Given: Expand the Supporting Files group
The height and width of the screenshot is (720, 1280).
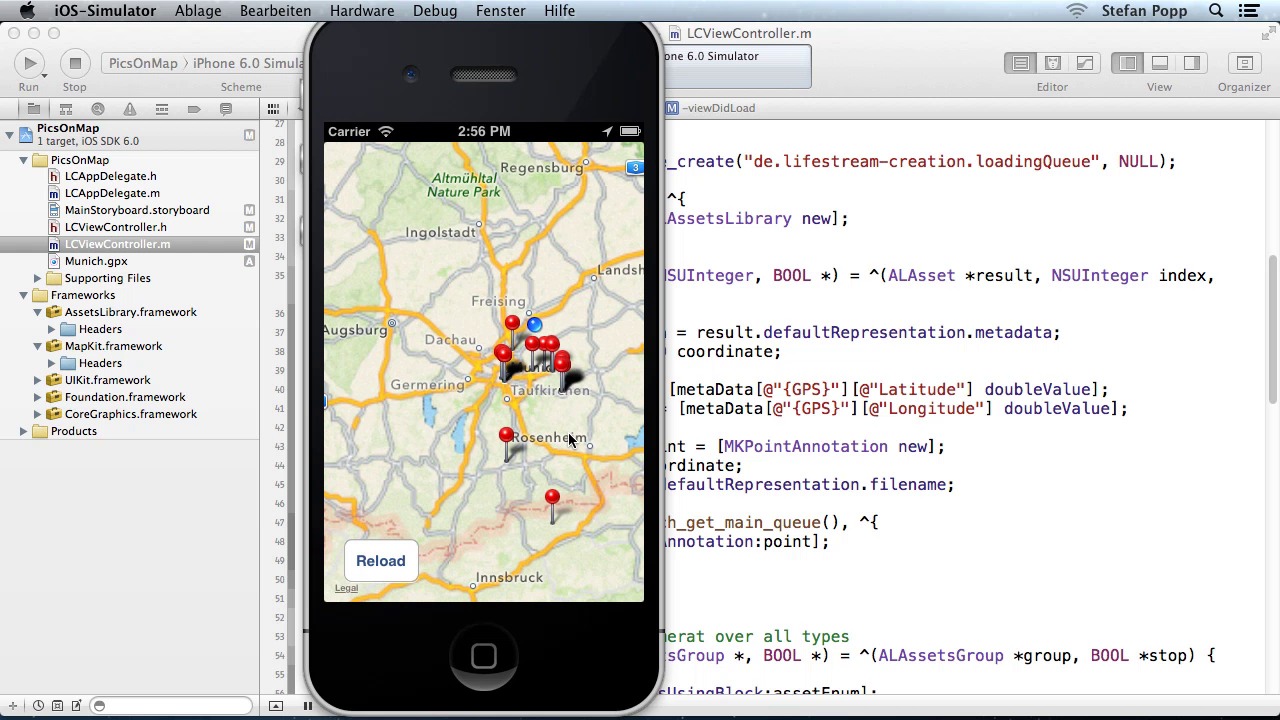Looking at the screenshot, I should tap(37, 278).
